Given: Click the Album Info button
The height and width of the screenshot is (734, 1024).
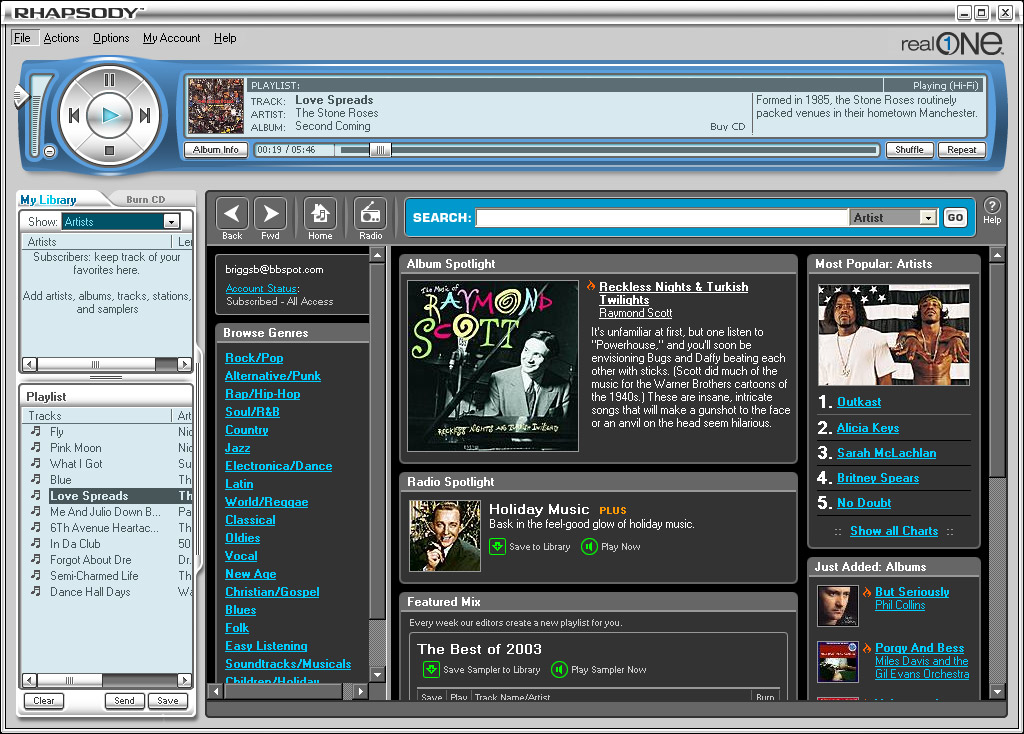Looking at the screenshot, I should click(x=216, y=150).
